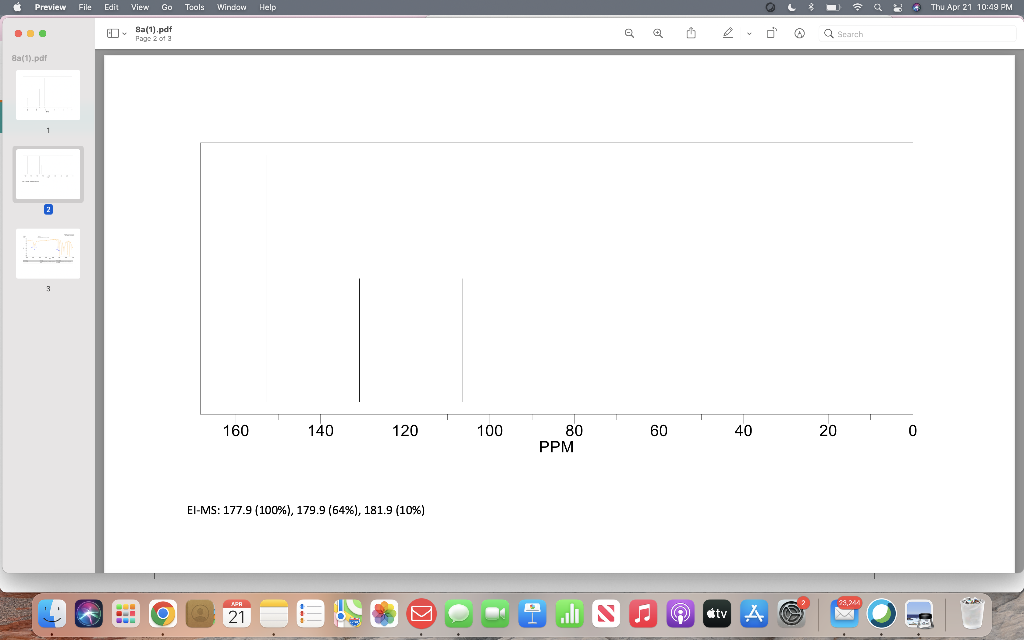
Task: Open Apple TV from the Dock
Action: tap(717, 614)
